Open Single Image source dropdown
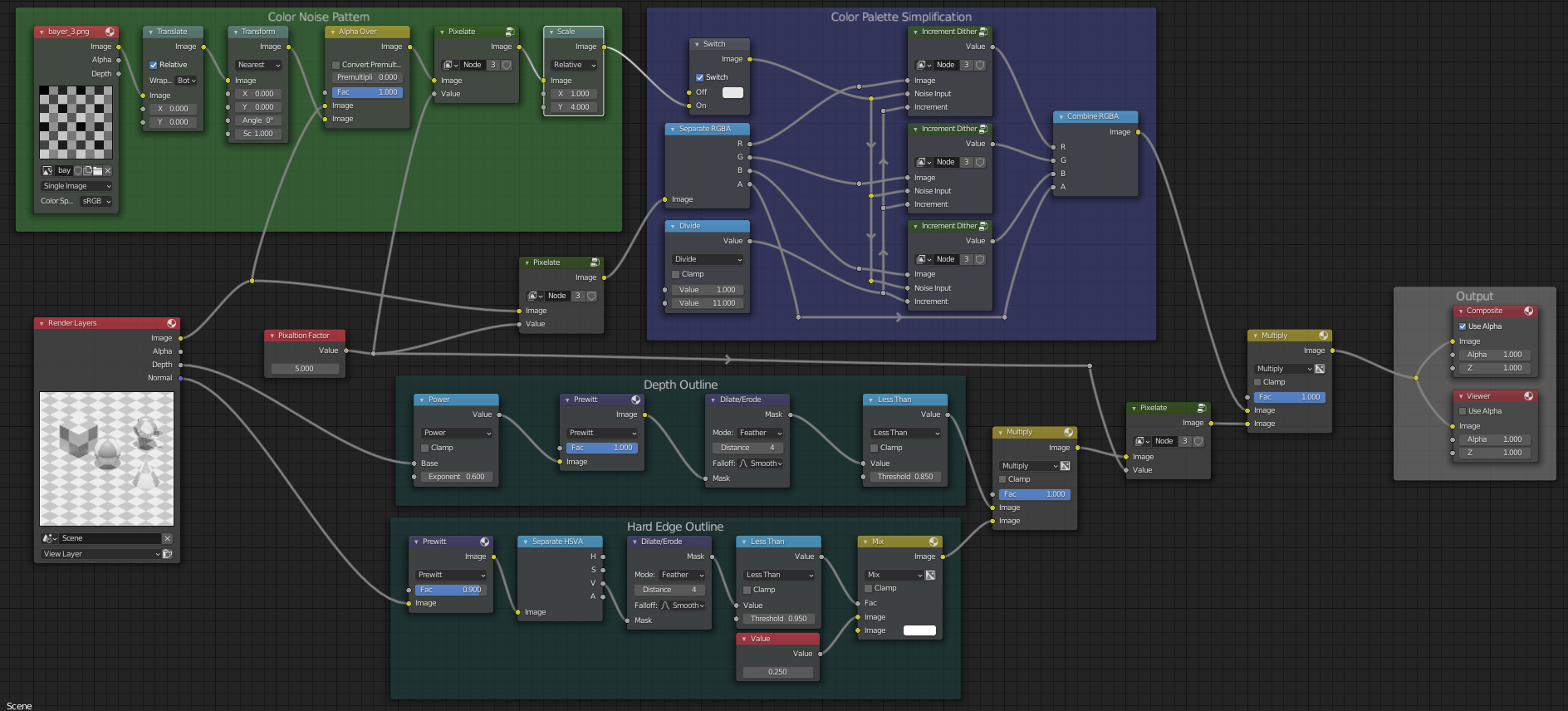The width and height of the screenshot is (1568, 711). 76,186
